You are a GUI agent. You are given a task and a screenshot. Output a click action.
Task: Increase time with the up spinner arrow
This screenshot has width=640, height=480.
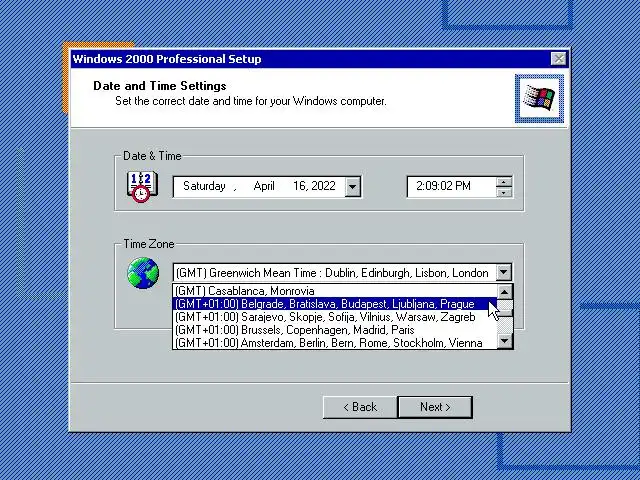click(x=504, y=182)
